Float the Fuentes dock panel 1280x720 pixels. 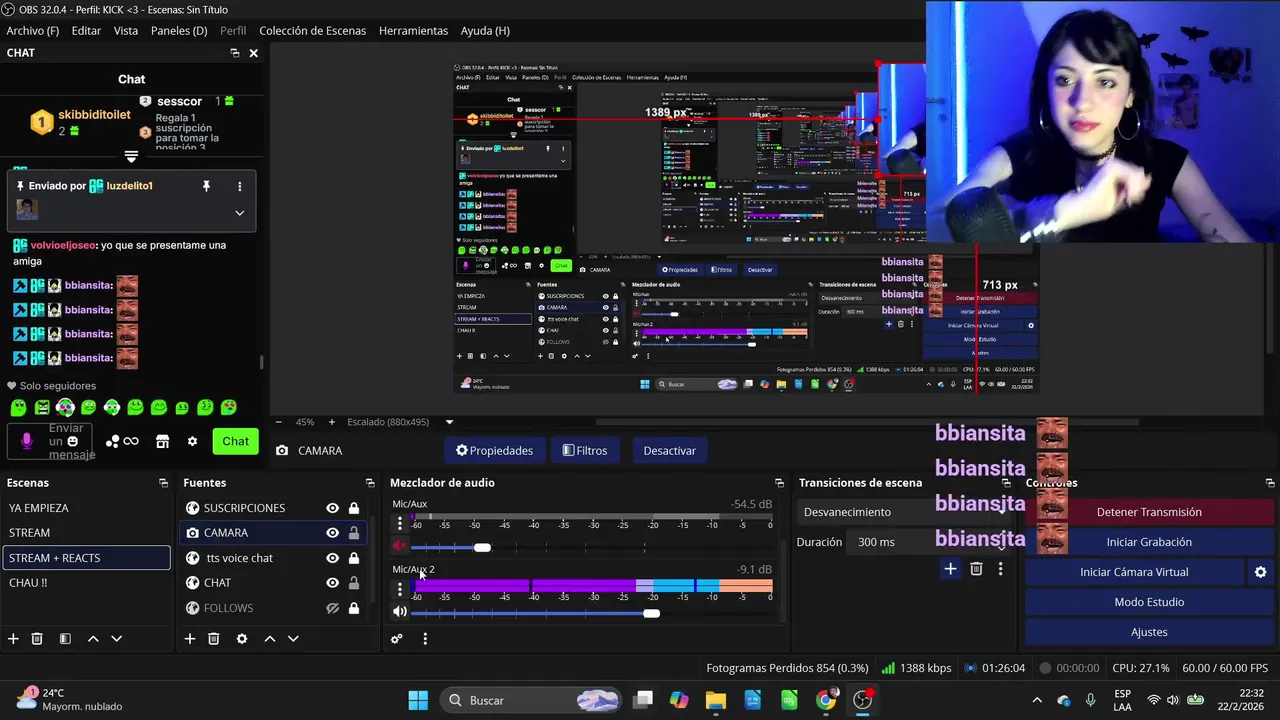(x=370, y=483)
